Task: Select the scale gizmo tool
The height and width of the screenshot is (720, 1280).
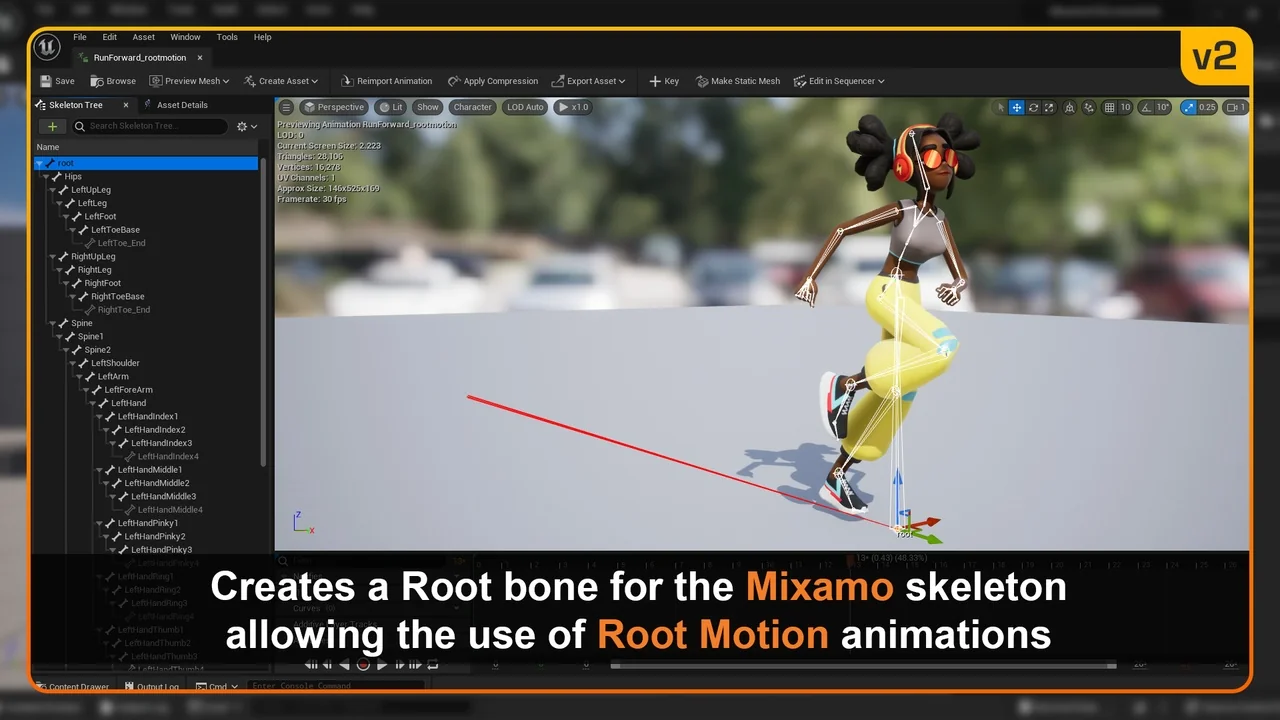Action: [1049, 107]
